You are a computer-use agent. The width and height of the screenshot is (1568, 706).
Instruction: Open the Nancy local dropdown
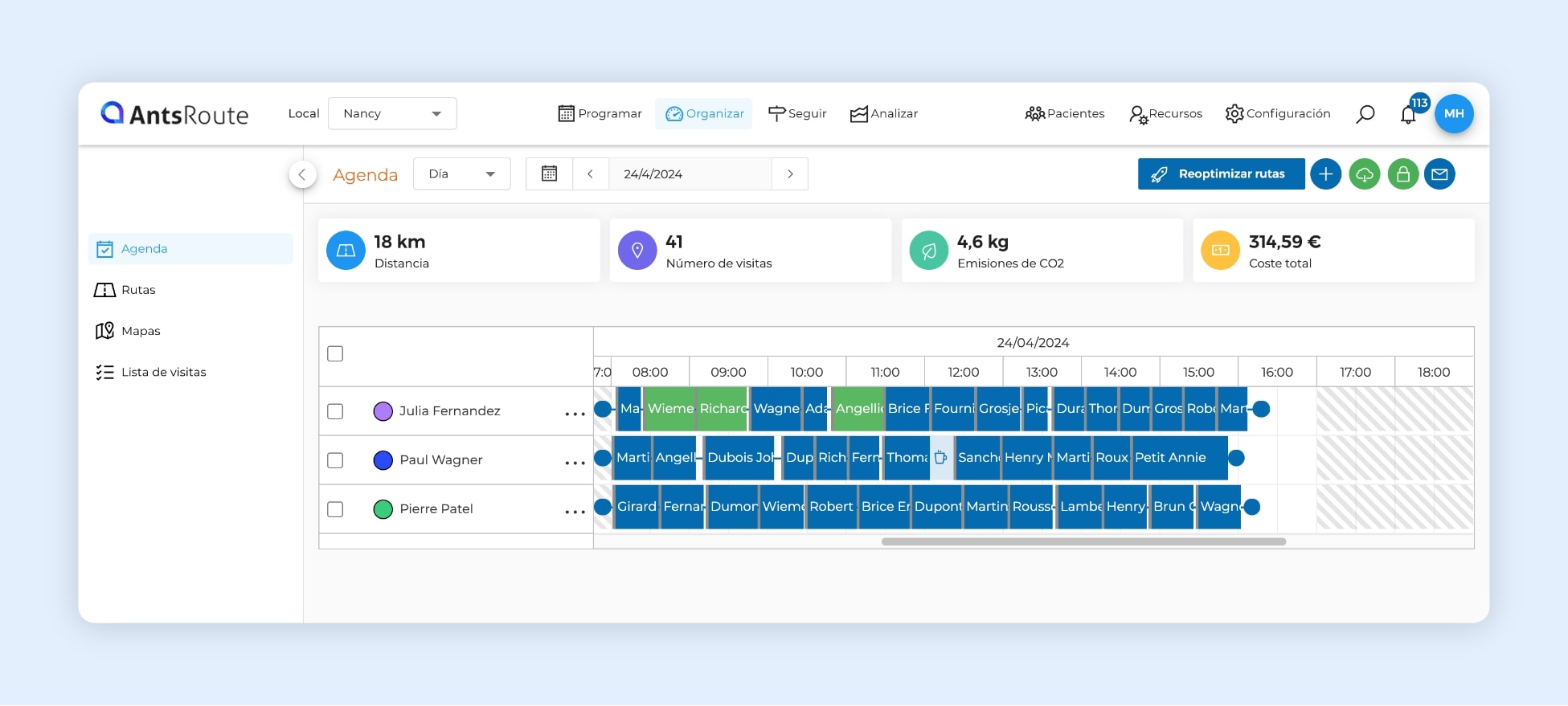coord(392,114)
